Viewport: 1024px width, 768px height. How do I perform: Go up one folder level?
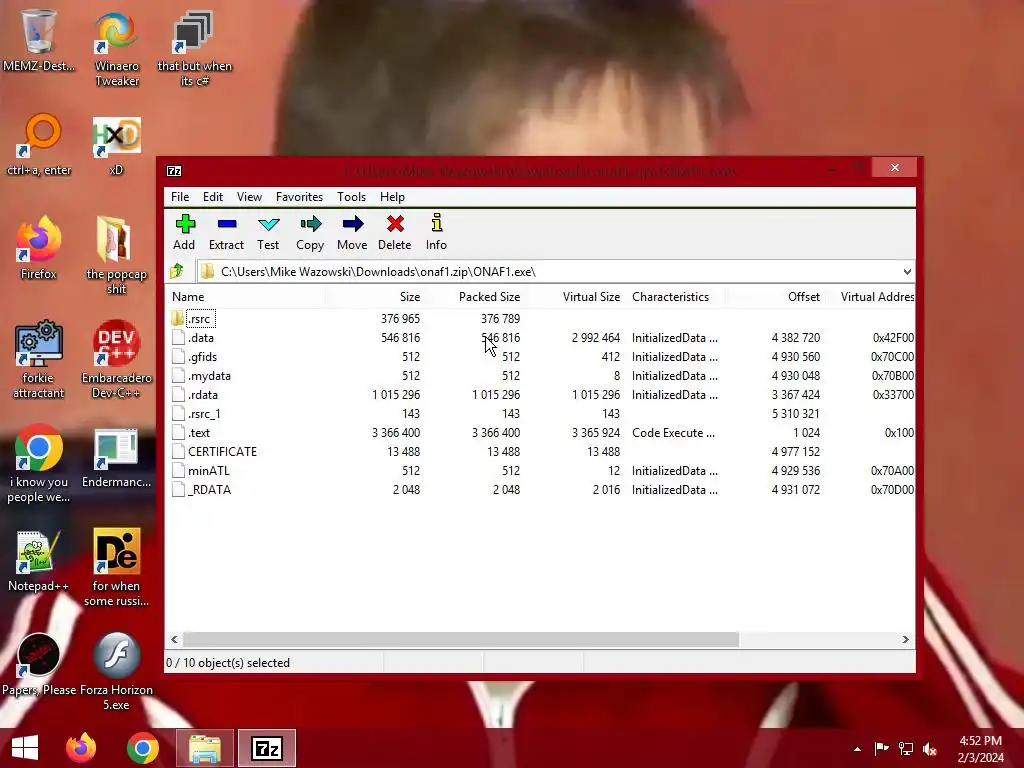coord(177,271)
